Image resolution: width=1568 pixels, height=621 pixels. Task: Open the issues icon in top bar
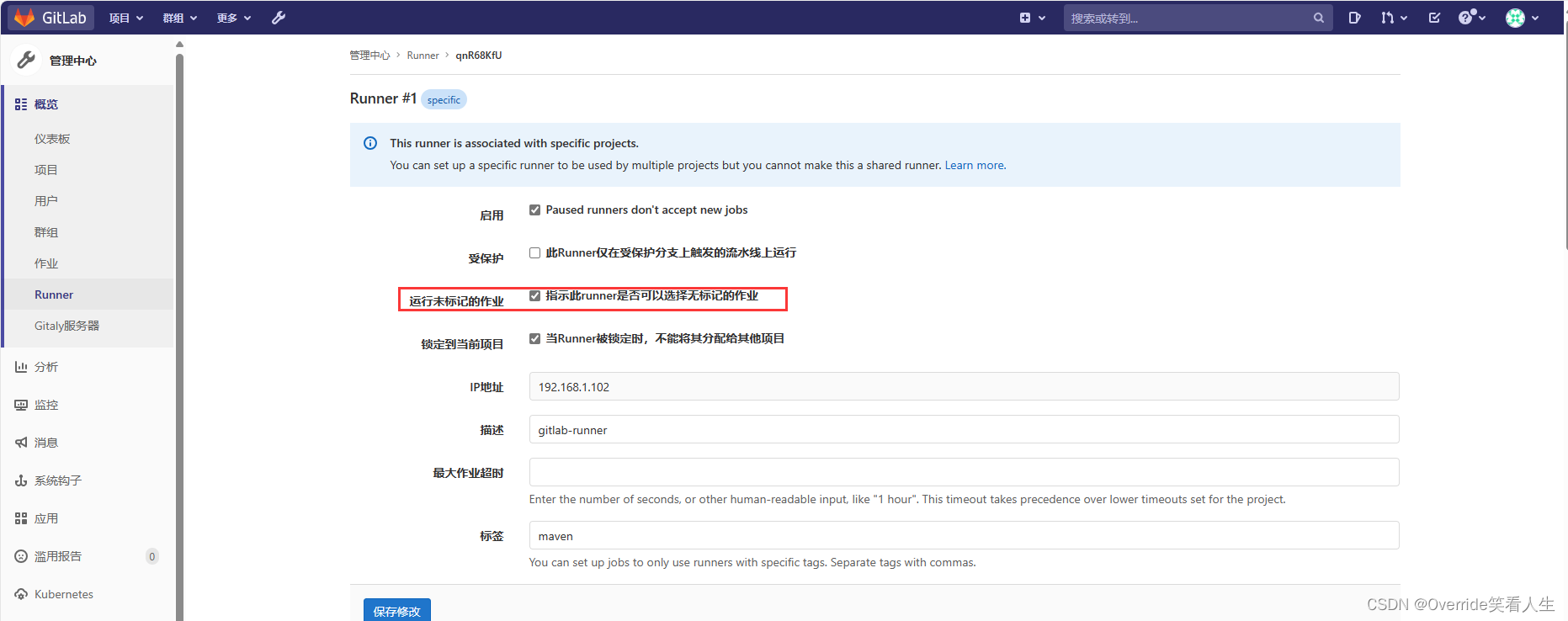coord(1354,18)
